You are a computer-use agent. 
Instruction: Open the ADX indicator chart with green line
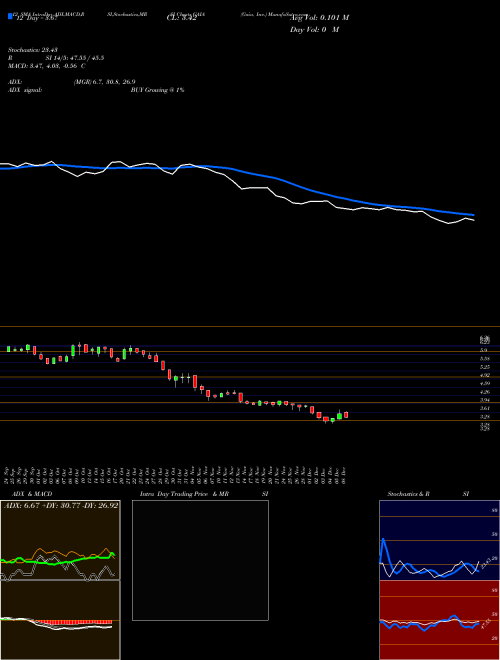tap(60, 540)
